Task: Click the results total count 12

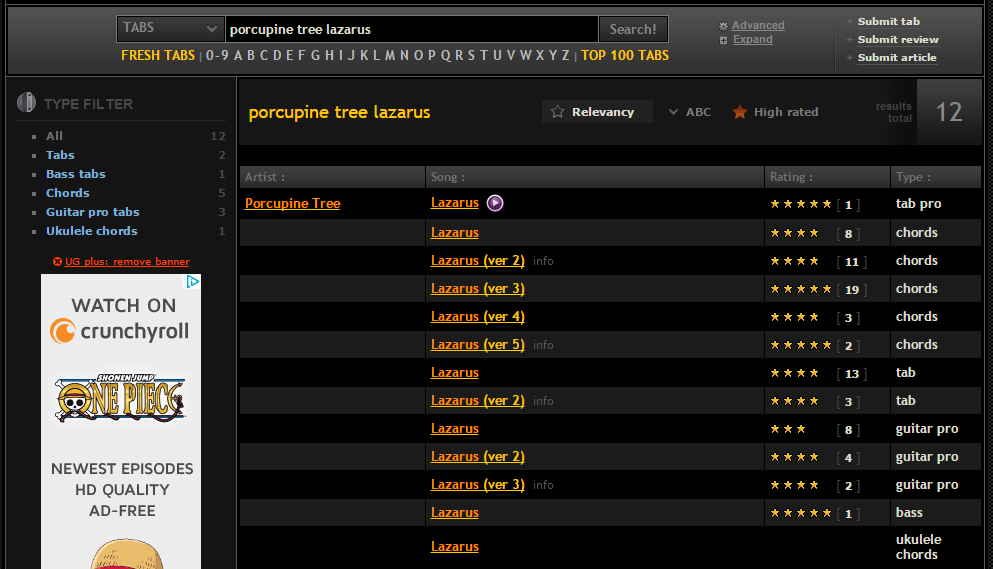Action: (949, 112)
